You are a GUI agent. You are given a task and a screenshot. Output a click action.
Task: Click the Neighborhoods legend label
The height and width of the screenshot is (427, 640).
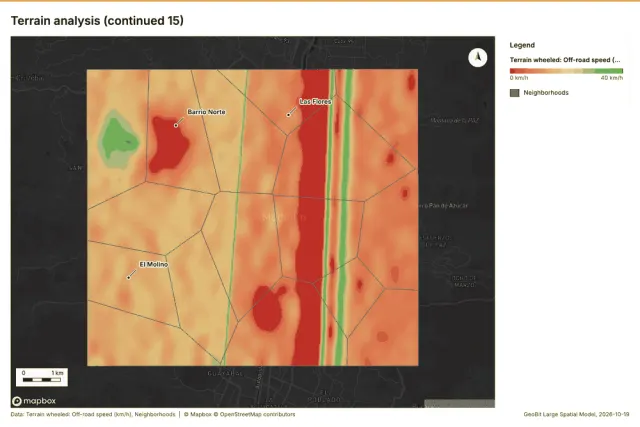(x=546, y=93)
